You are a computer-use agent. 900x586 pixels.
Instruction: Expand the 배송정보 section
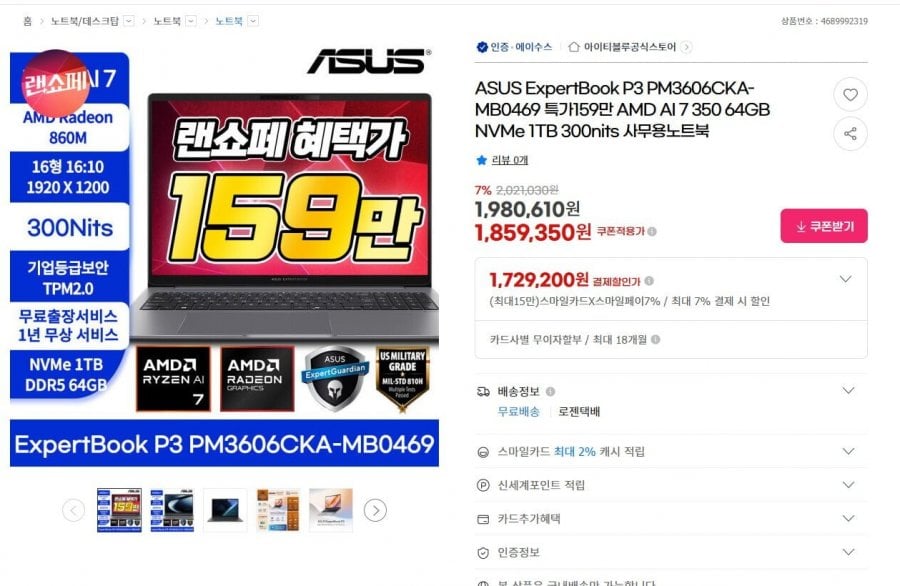[x=848, y=391]
